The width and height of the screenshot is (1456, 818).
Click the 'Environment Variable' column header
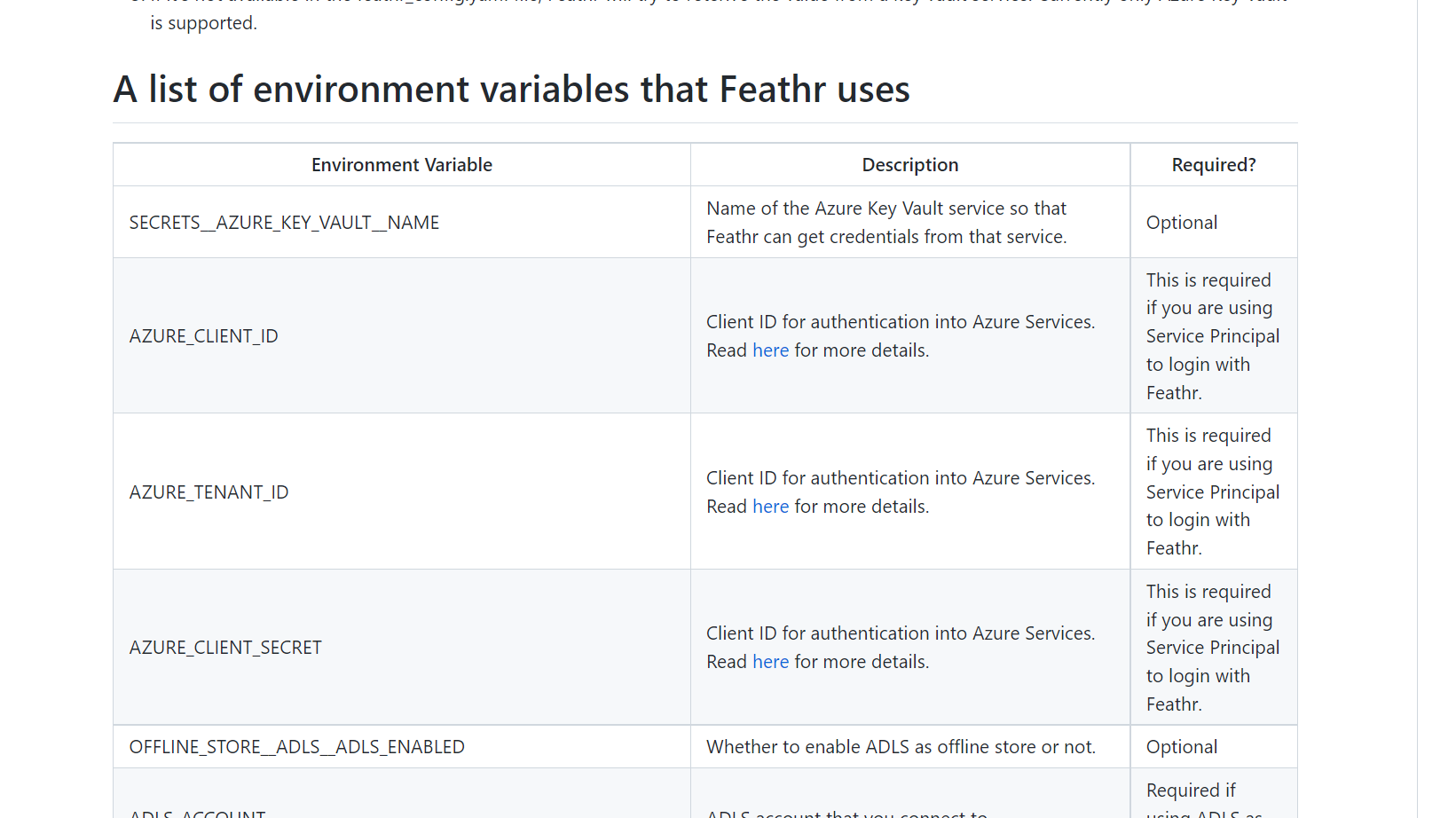point(402,165)
